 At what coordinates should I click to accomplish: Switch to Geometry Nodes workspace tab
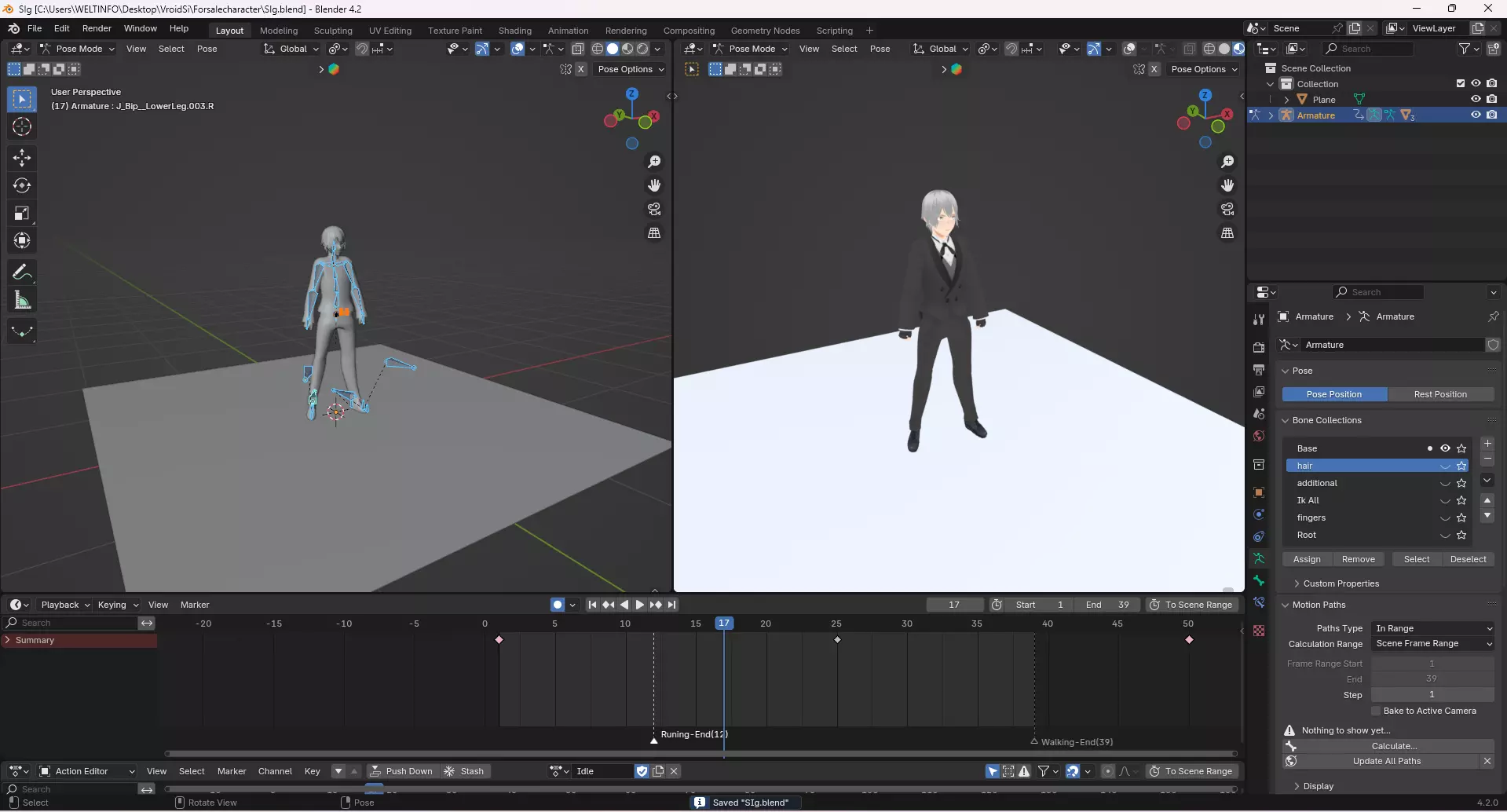click(x=765, y=31)
